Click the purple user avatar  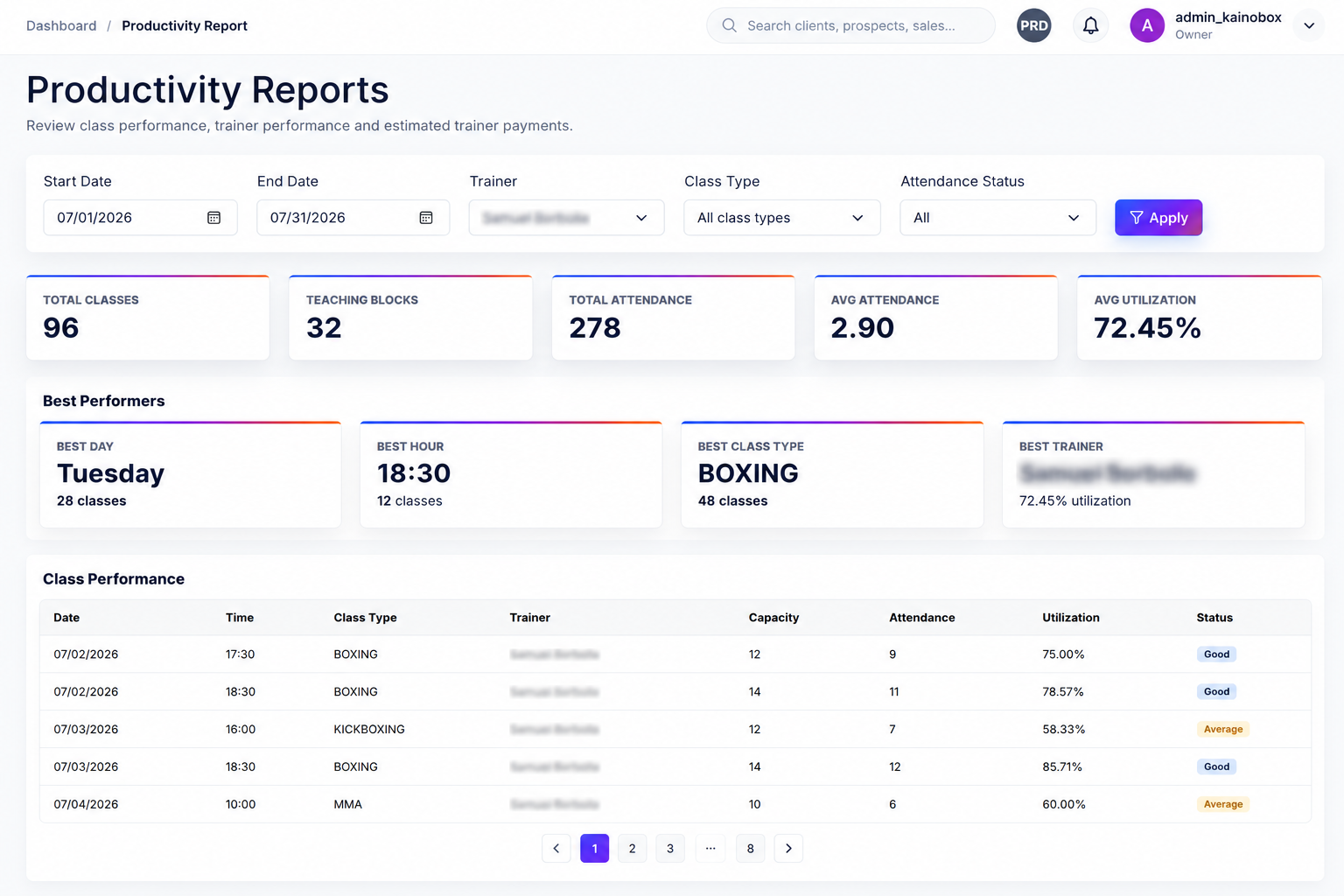tap(1147, 25)
